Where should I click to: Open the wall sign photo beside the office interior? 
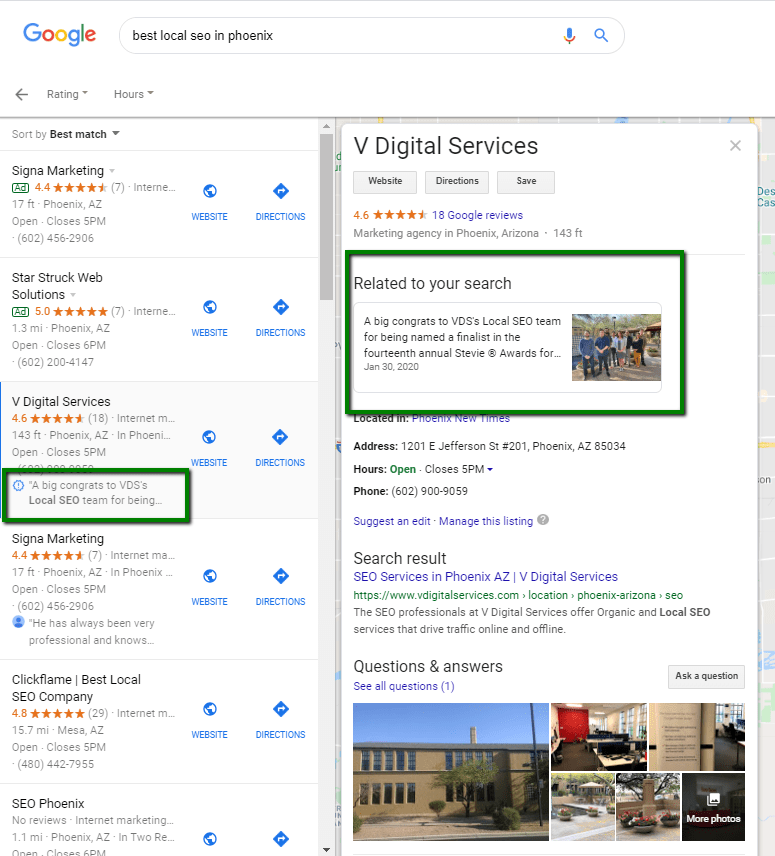[x=696, y=736]
